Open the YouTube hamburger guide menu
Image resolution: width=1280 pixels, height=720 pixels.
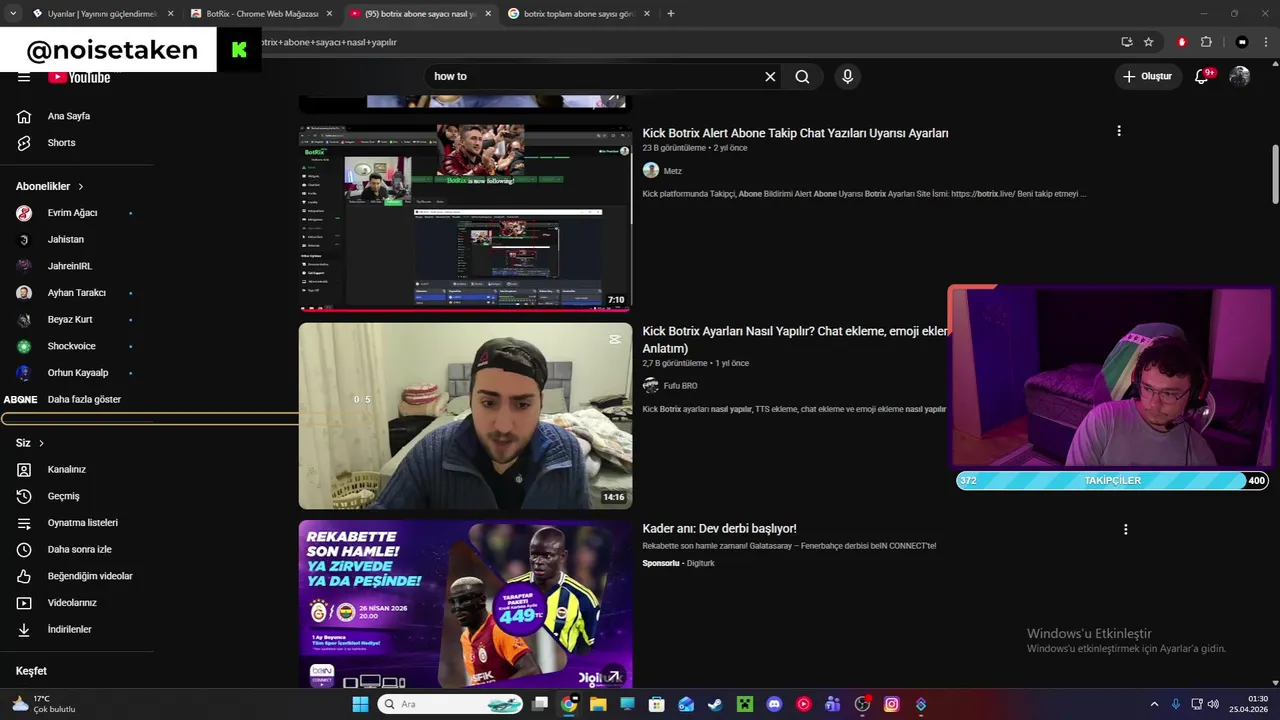(x=24, y=77)
